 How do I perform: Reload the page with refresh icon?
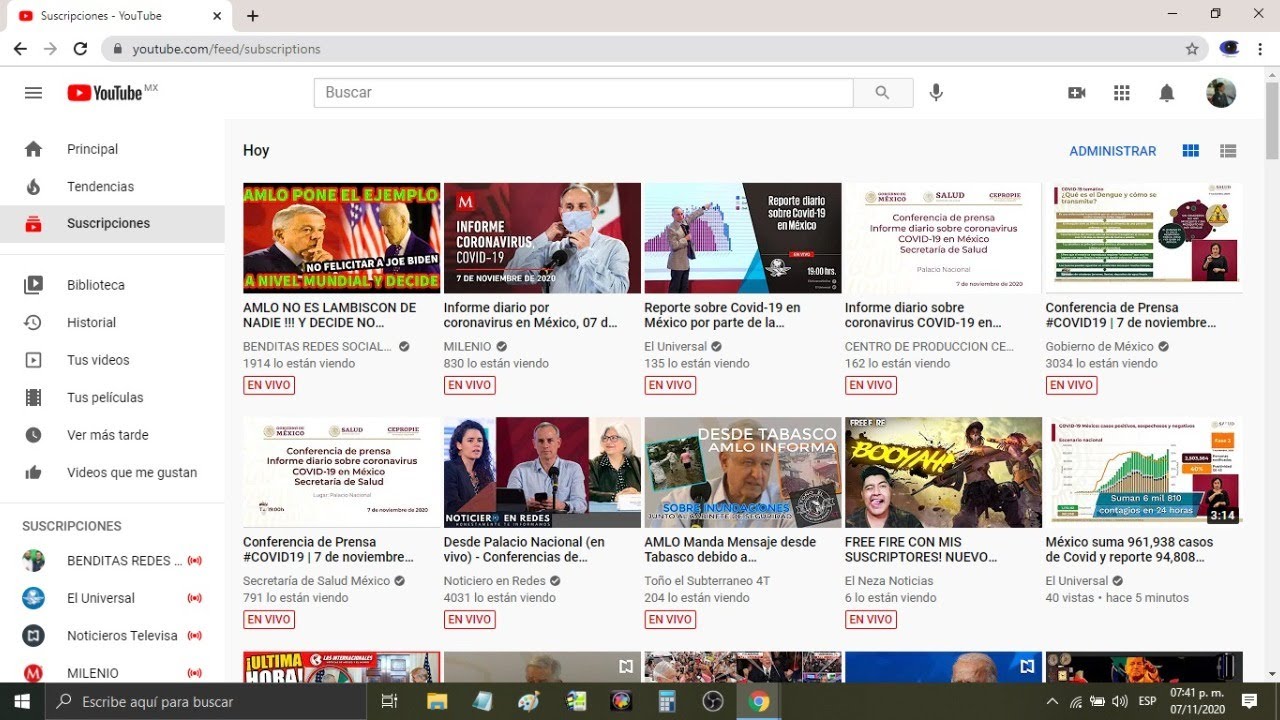click(80, 49)
